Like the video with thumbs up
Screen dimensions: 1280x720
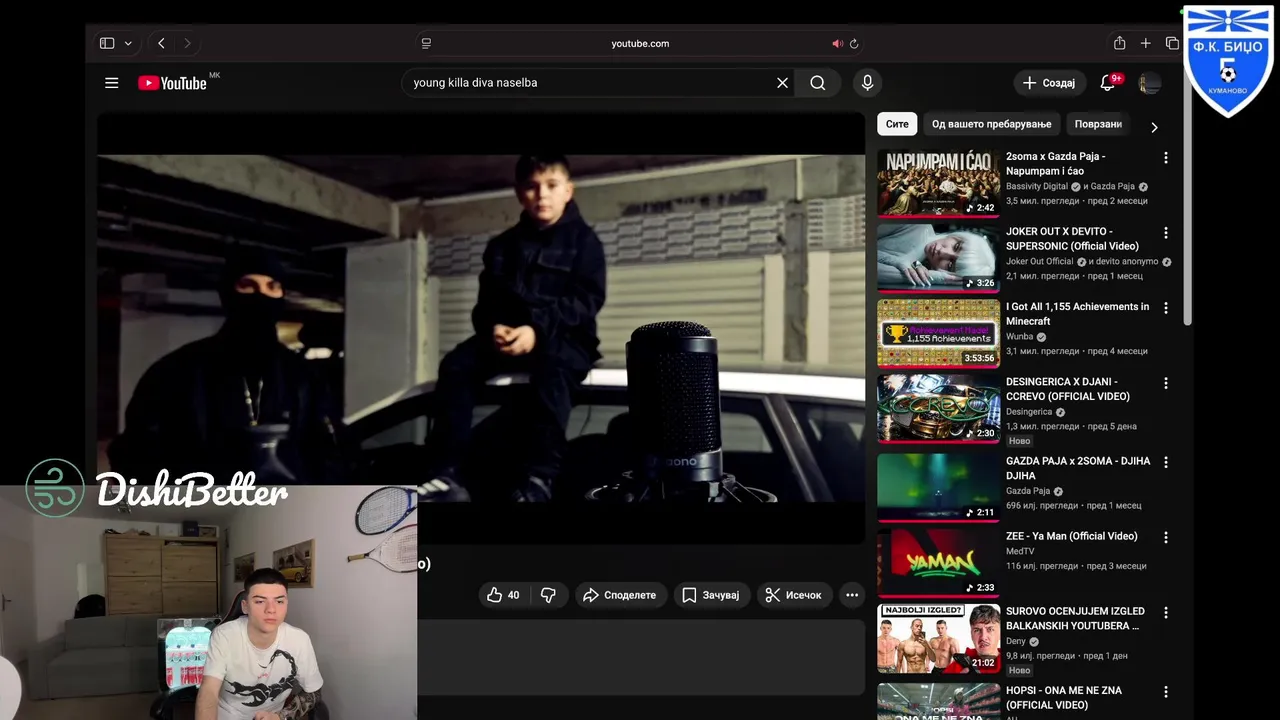click(x=503, y=595)
